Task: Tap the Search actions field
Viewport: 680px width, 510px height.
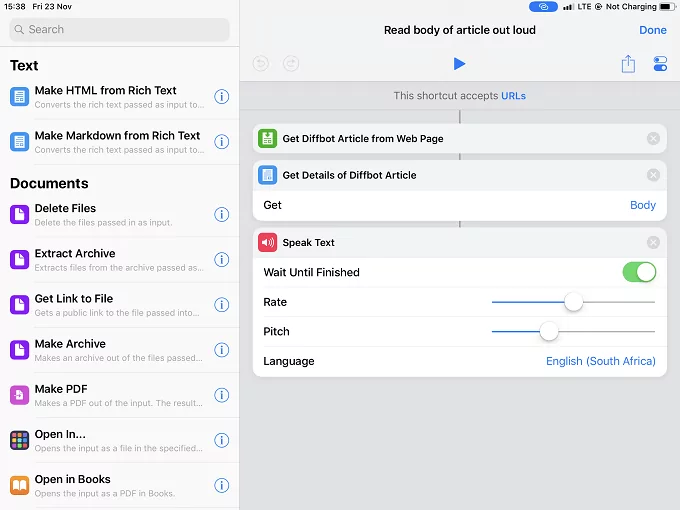Action: click(x=119, y=30)
